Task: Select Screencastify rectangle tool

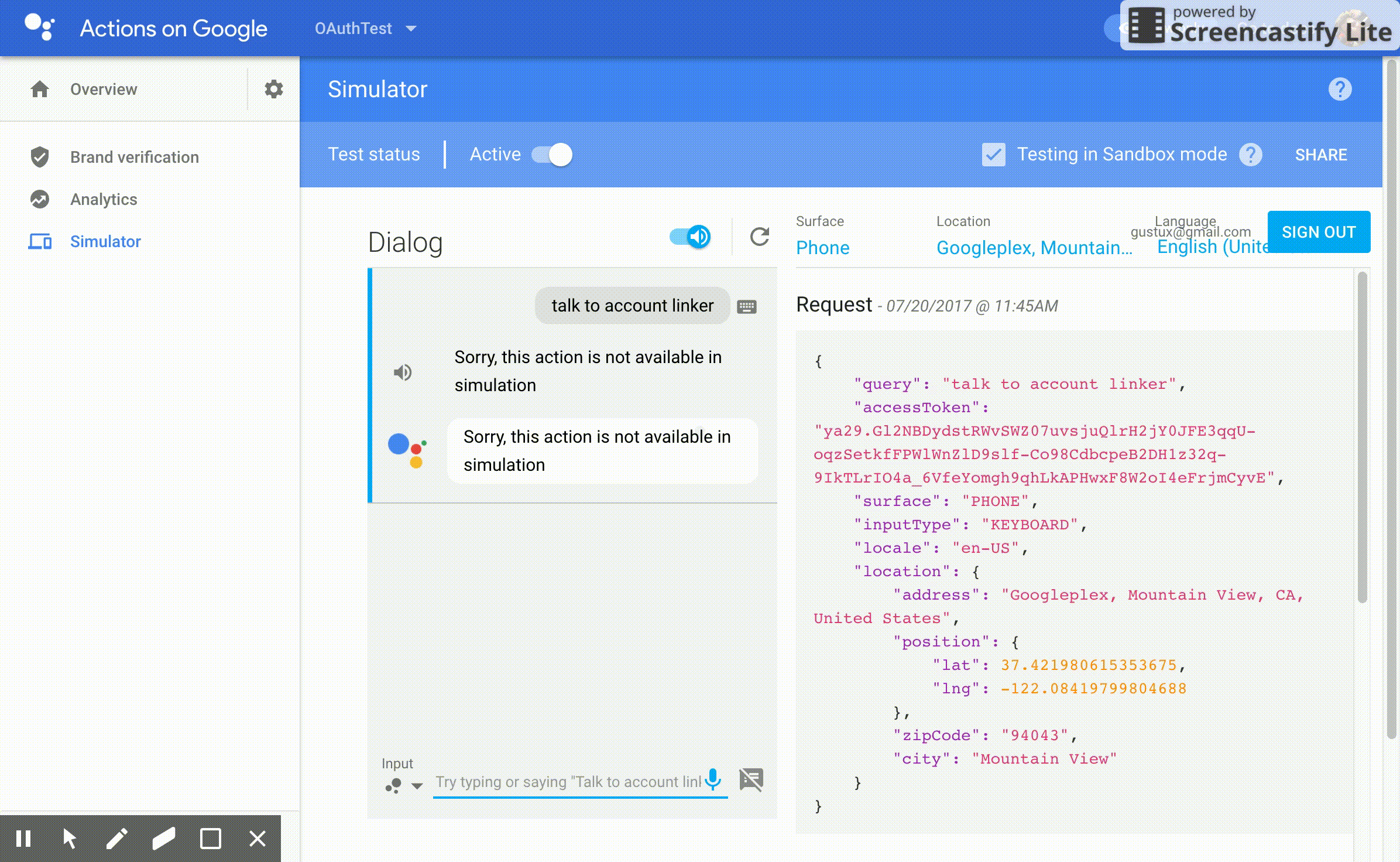Action: (x=210, y=839)
